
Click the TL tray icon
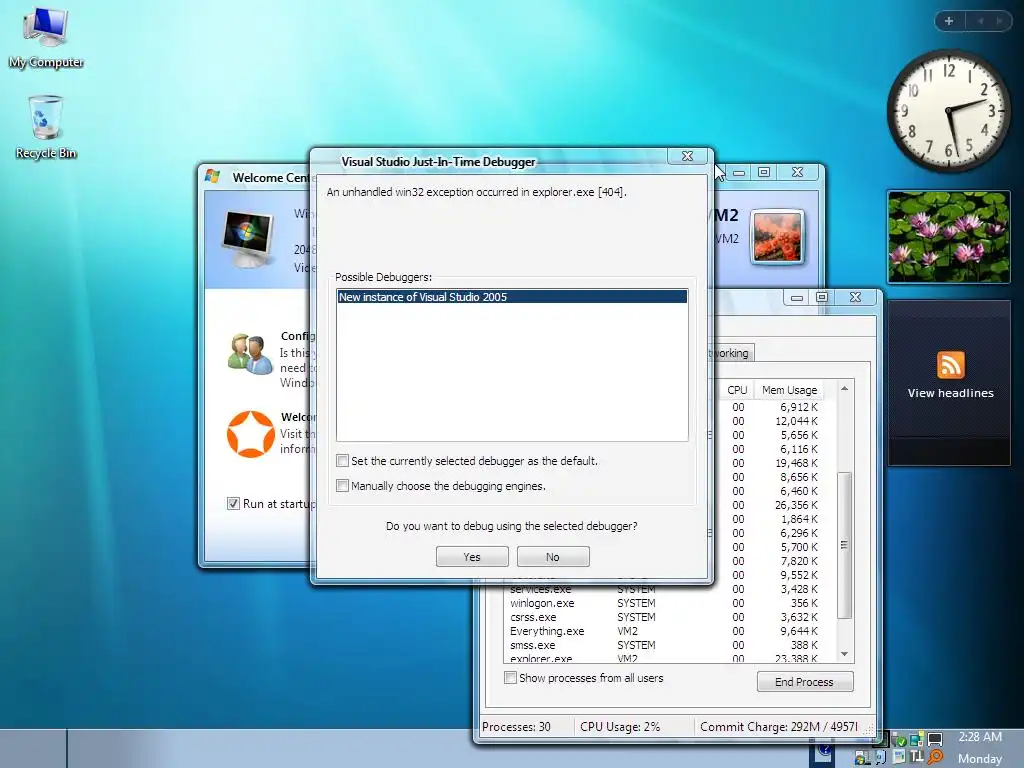coord(917,757)
